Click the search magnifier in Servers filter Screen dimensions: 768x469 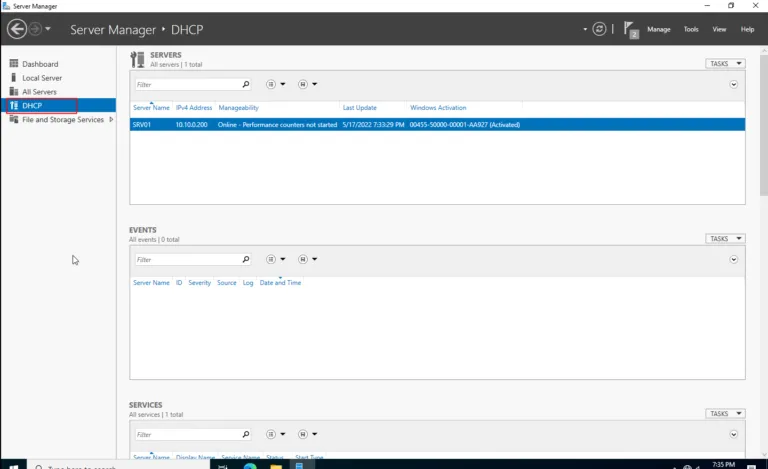point(246,84)
